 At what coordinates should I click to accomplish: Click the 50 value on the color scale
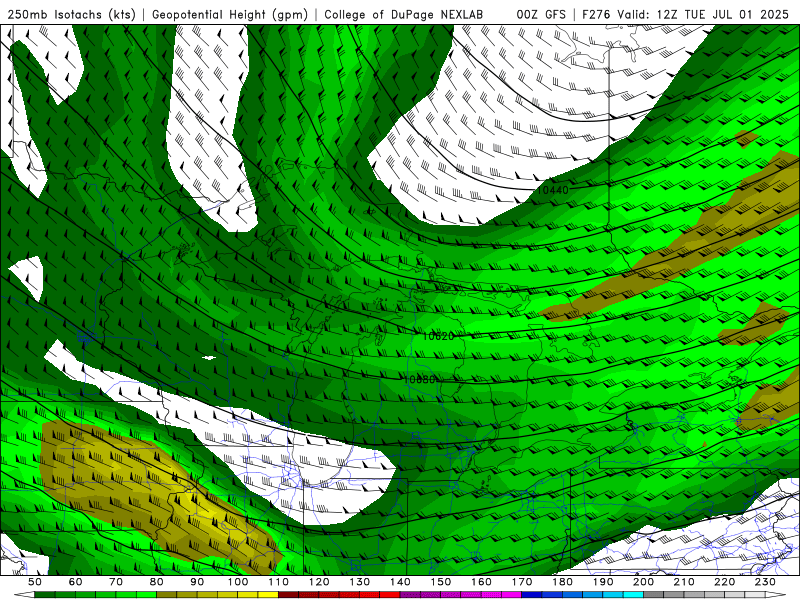coord(35,582)
